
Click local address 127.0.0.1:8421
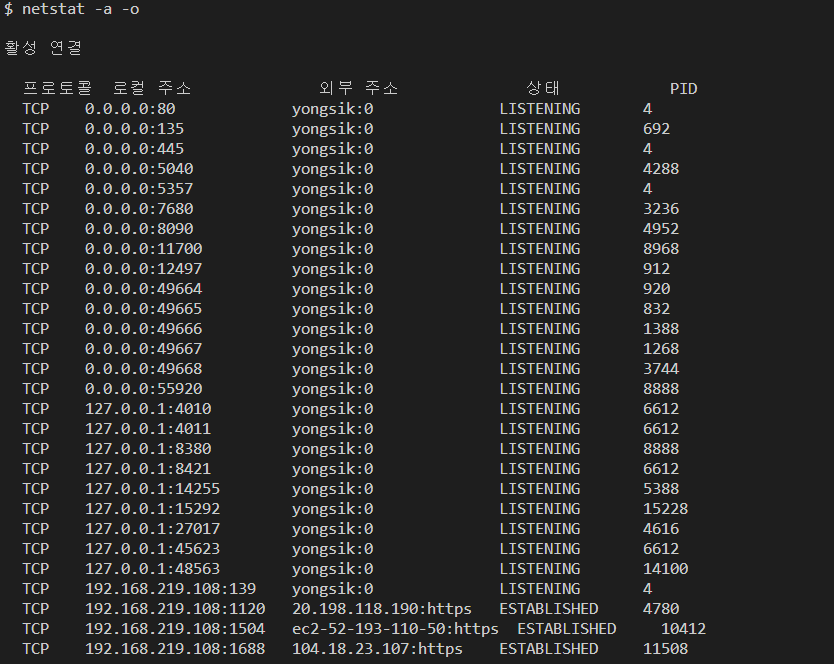coord(148,469)
